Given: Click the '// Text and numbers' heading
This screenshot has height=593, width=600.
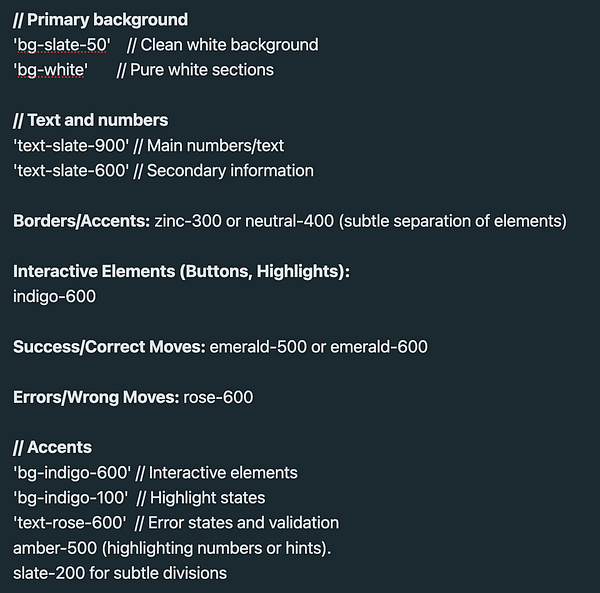Looking at the screenshot, I should click(90, 121).
